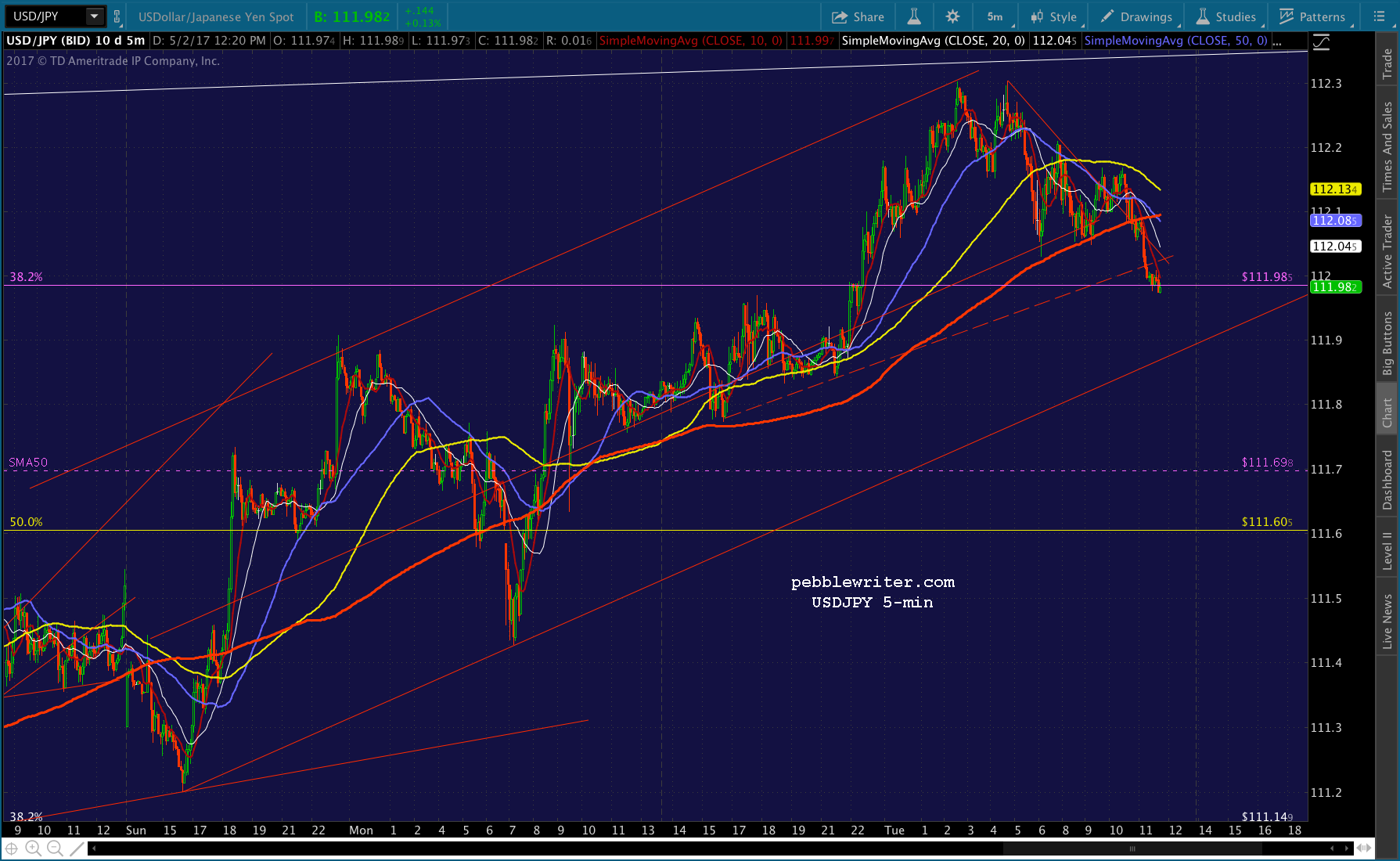Screen dimensions: 1400x861
Task: Select the crosshair pan tool icon
Action: tap(11, 848)
